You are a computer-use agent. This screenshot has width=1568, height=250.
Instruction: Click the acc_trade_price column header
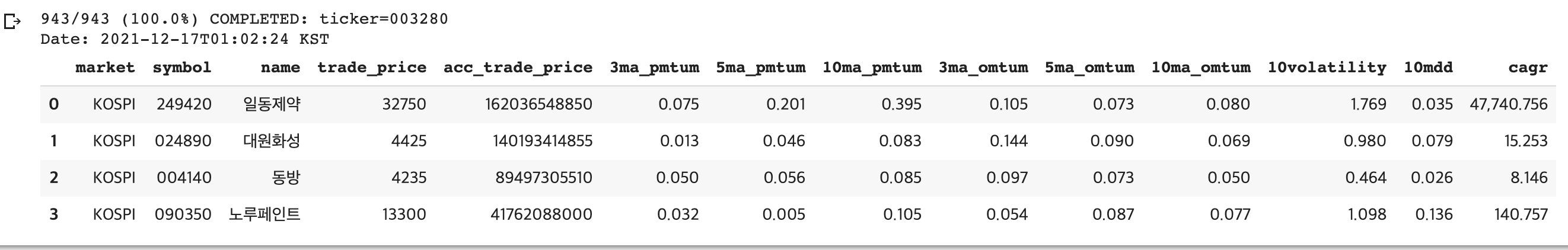(x=517, y=68)
